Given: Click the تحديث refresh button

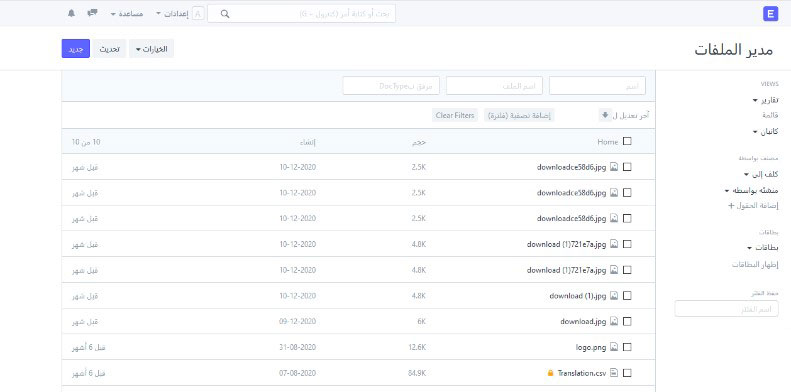Looking at the screenshot, I should [109, 49].
